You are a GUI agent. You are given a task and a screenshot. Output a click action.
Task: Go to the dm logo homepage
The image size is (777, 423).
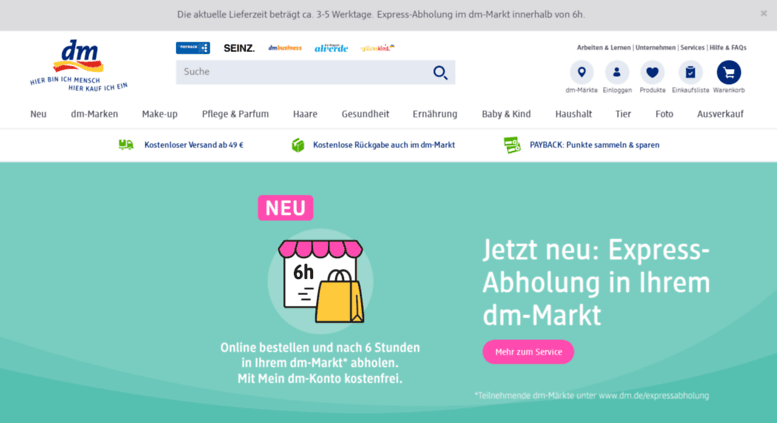[x=79, y=65]
